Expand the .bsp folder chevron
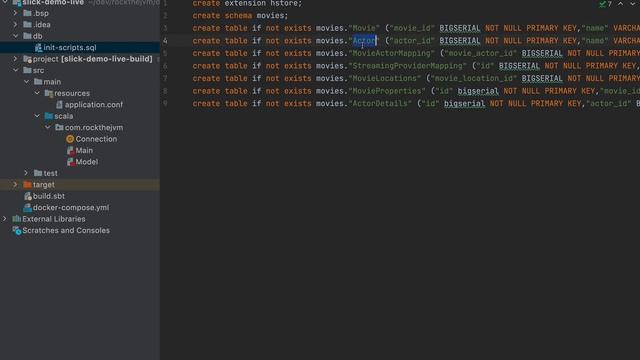640x360 pixels. click(16, 13)
